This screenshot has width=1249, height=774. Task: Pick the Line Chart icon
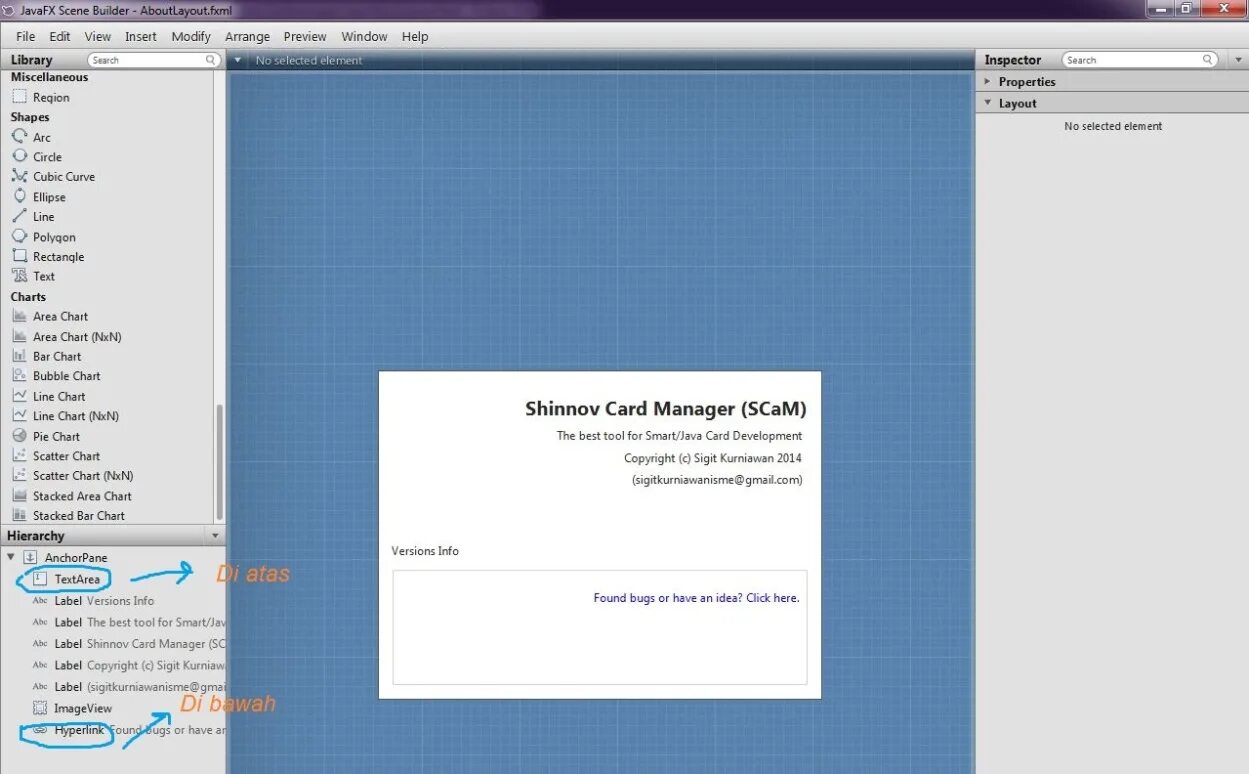(x=19, y=396)
